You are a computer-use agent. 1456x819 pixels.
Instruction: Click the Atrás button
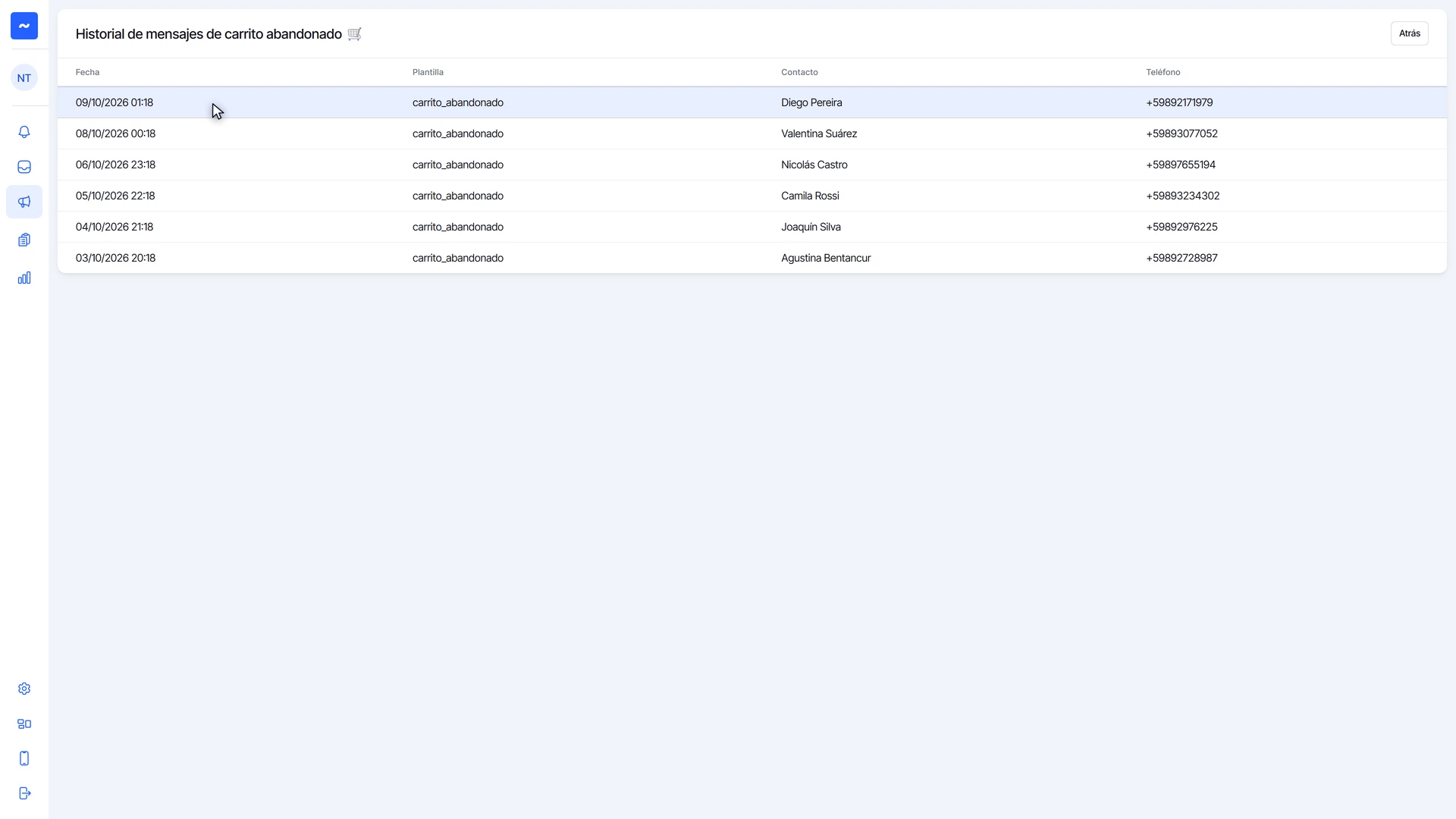[1409, 33]
